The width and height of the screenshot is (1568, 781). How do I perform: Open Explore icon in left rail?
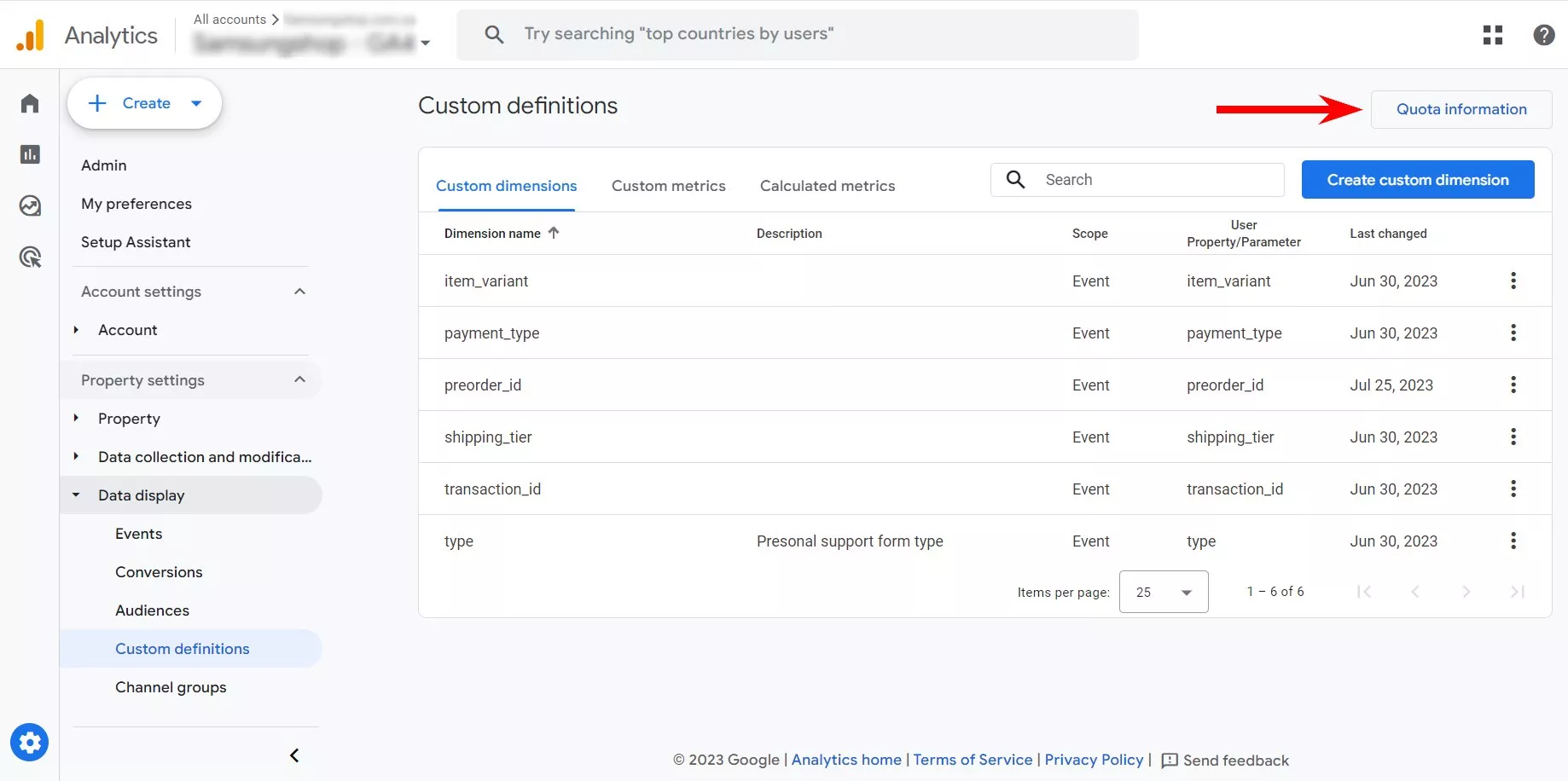coord(30,205)
